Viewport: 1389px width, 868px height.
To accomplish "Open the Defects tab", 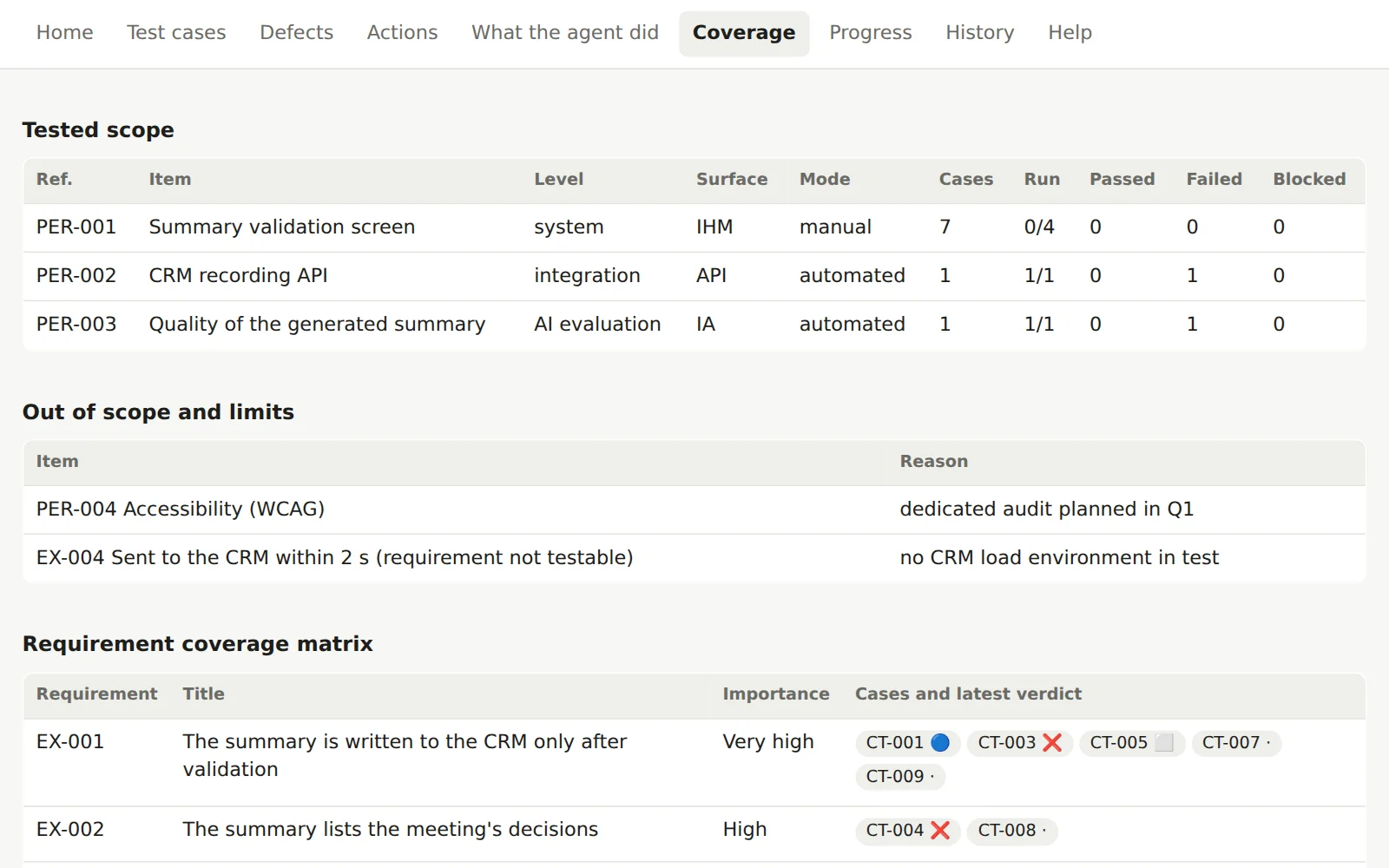I will tap(296, 33).
